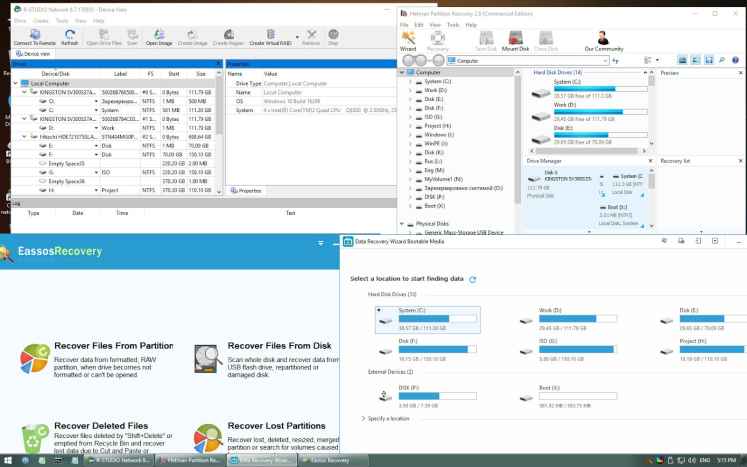Switch to the Properties tab in R-Studio
The image size is (747, 467).
[246, 190]
